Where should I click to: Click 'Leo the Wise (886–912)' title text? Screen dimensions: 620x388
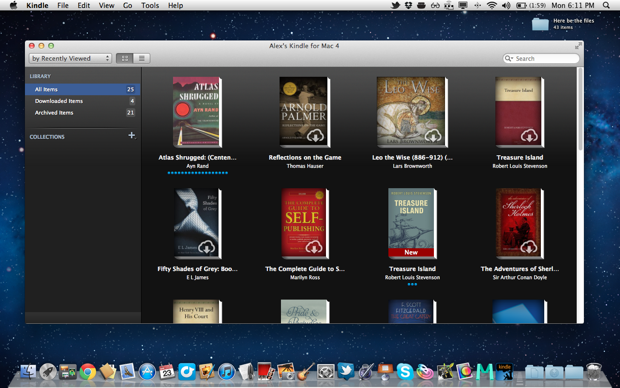tap(412, 157)
